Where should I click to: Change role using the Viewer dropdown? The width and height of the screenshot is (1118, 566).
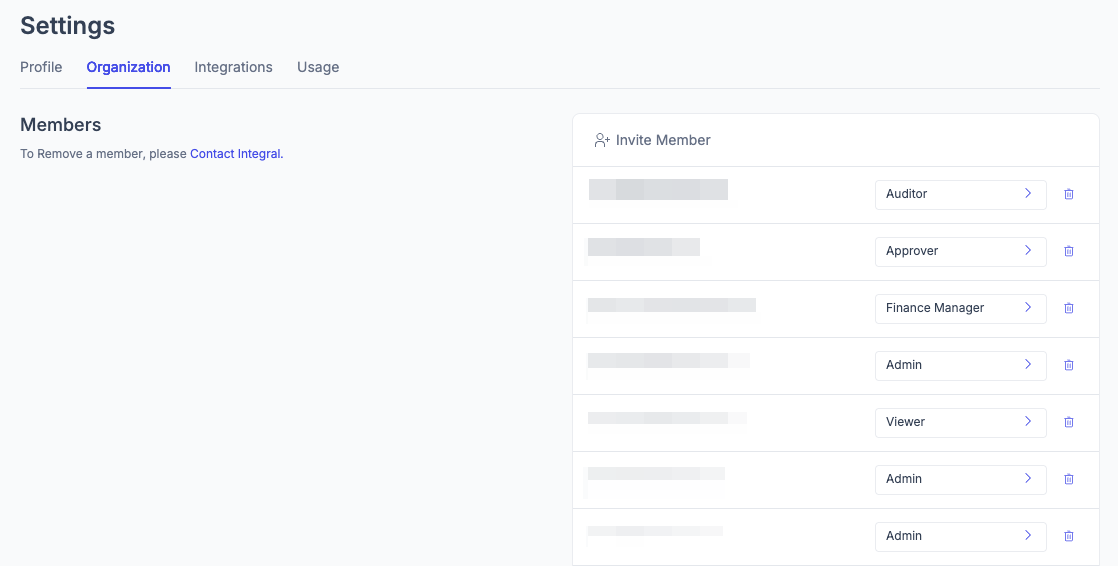click(x=960, y=422)
